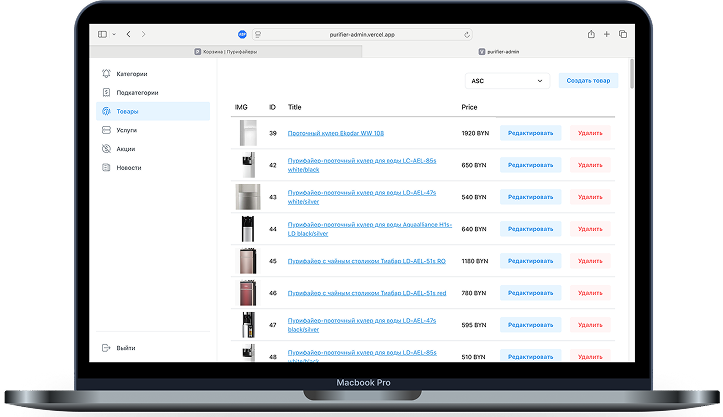The width and height of the screenshot is (723, 417).
Task: Open product link LD-AEL-51s RO
Action: click(367, 261)
